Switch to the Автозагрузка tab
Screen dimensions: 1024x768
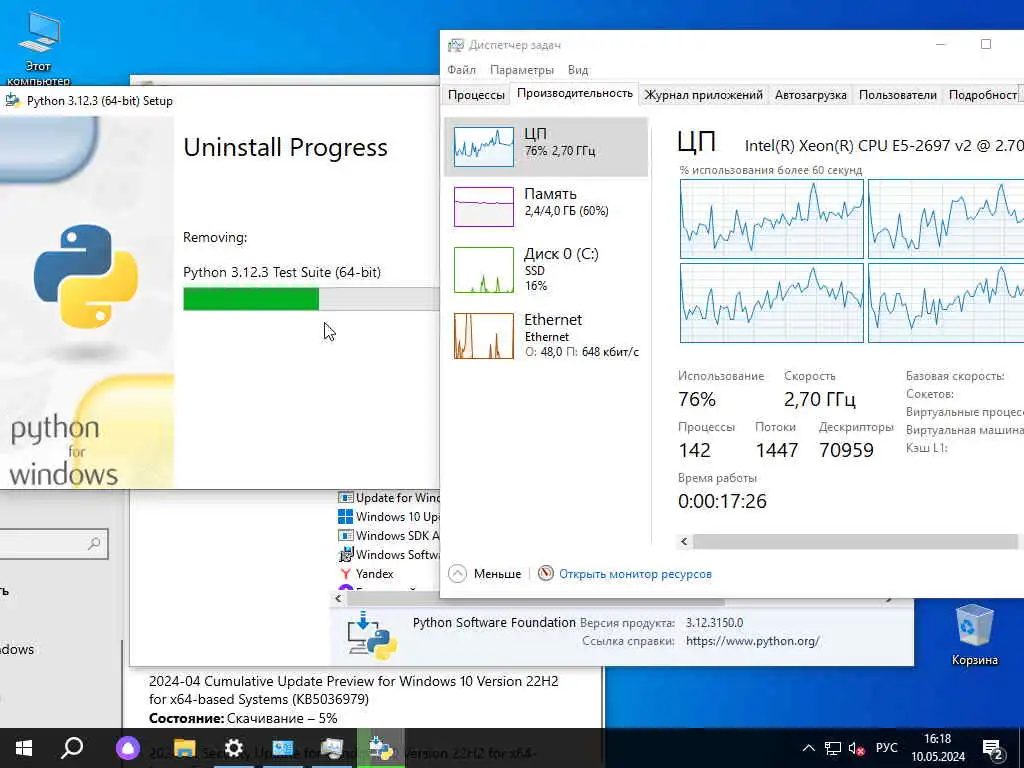810,95
